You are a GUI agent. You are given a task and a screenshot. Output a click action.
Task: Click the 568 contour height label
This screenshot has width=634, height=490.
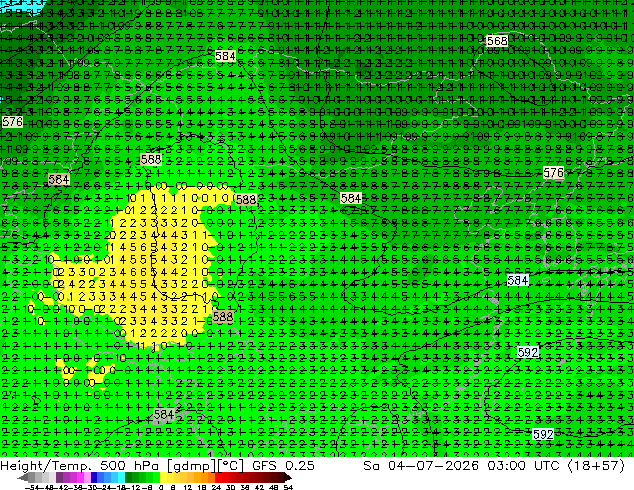pos(497,41)
